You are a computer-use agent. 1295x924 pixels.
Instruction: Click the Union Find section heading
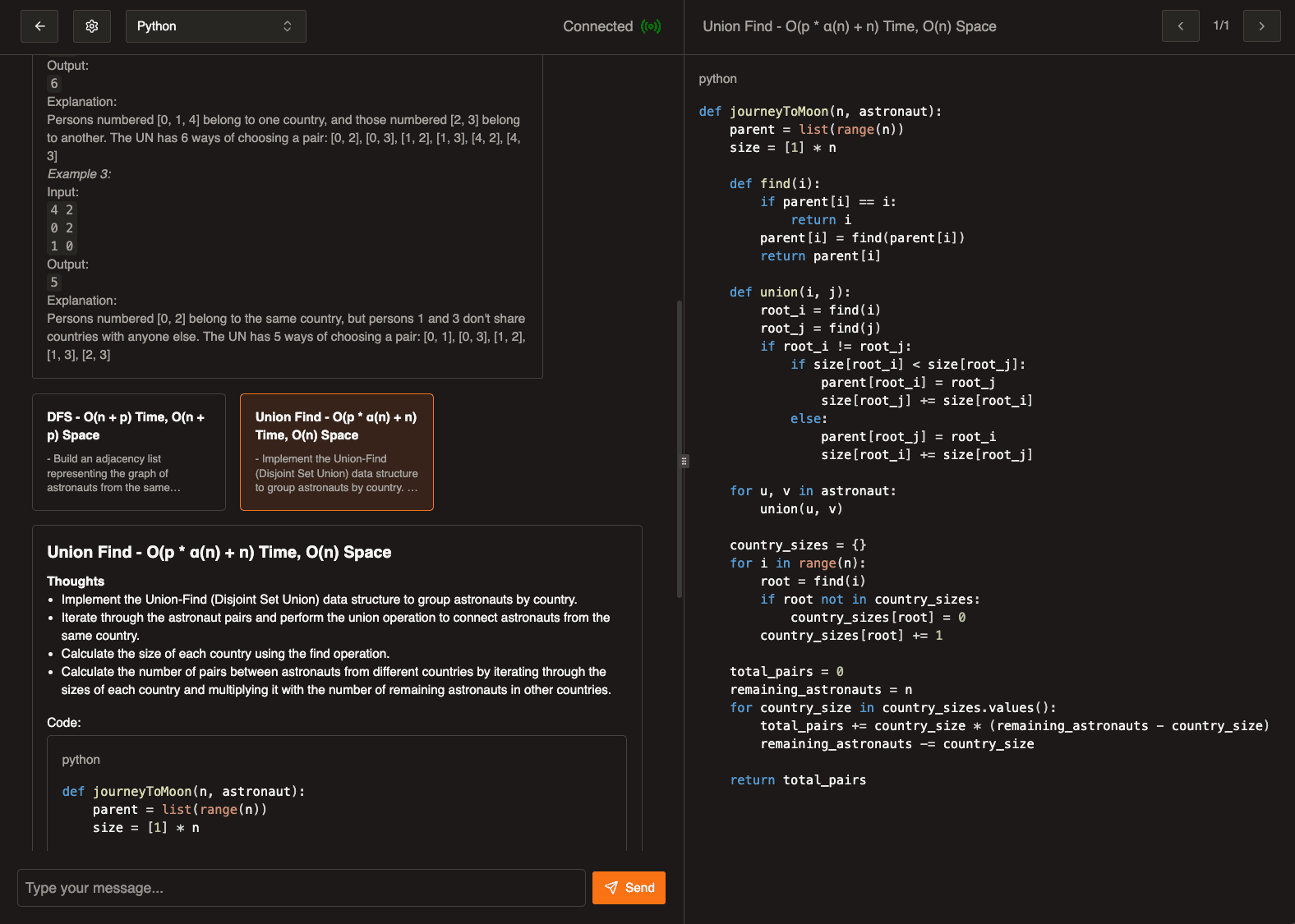pos(219,552)
